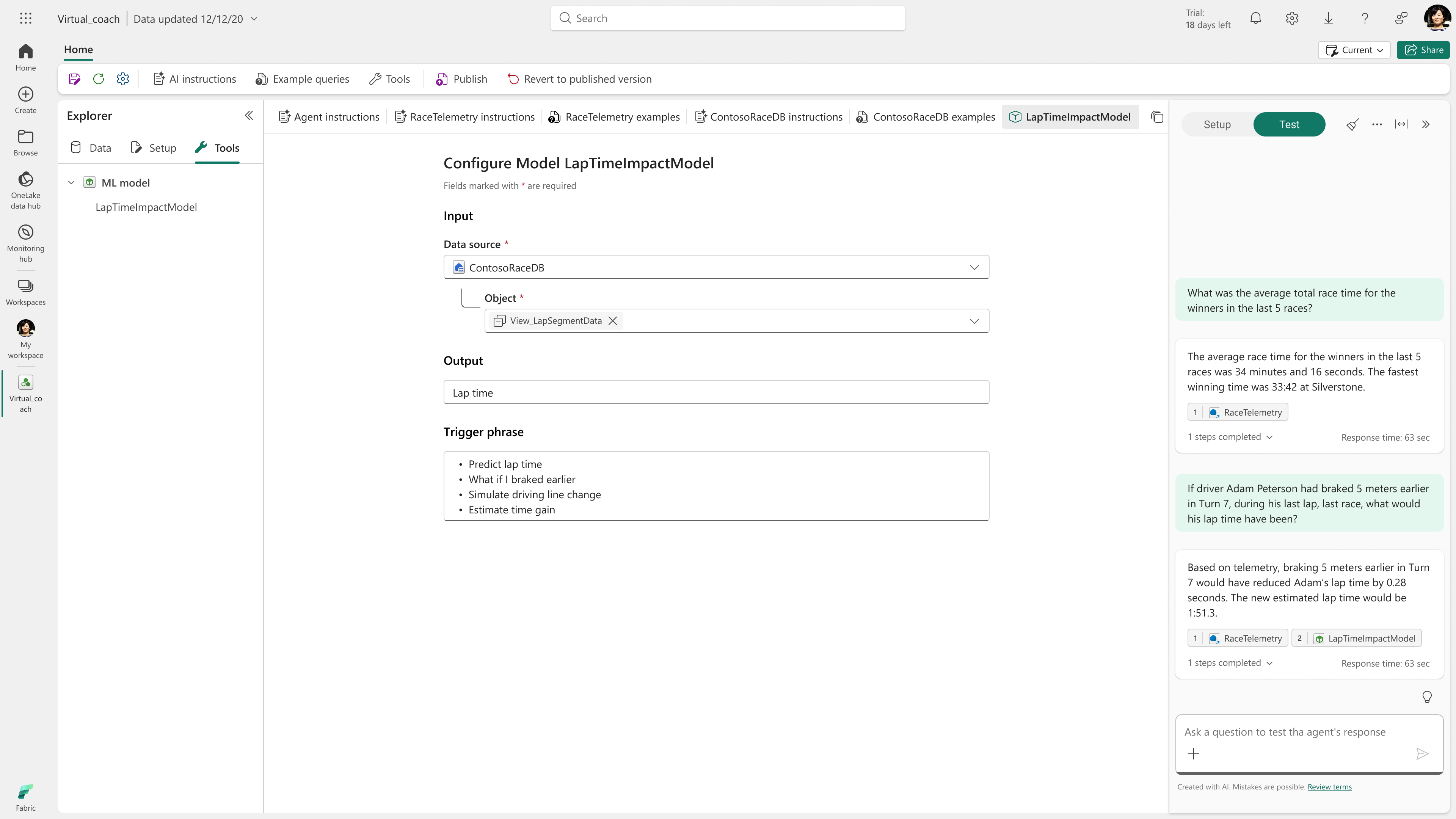Image resolution: width=1456 pixels, height=819 pixels.
Task: Select the Data tab in Explorer
Action: [91, 148]
